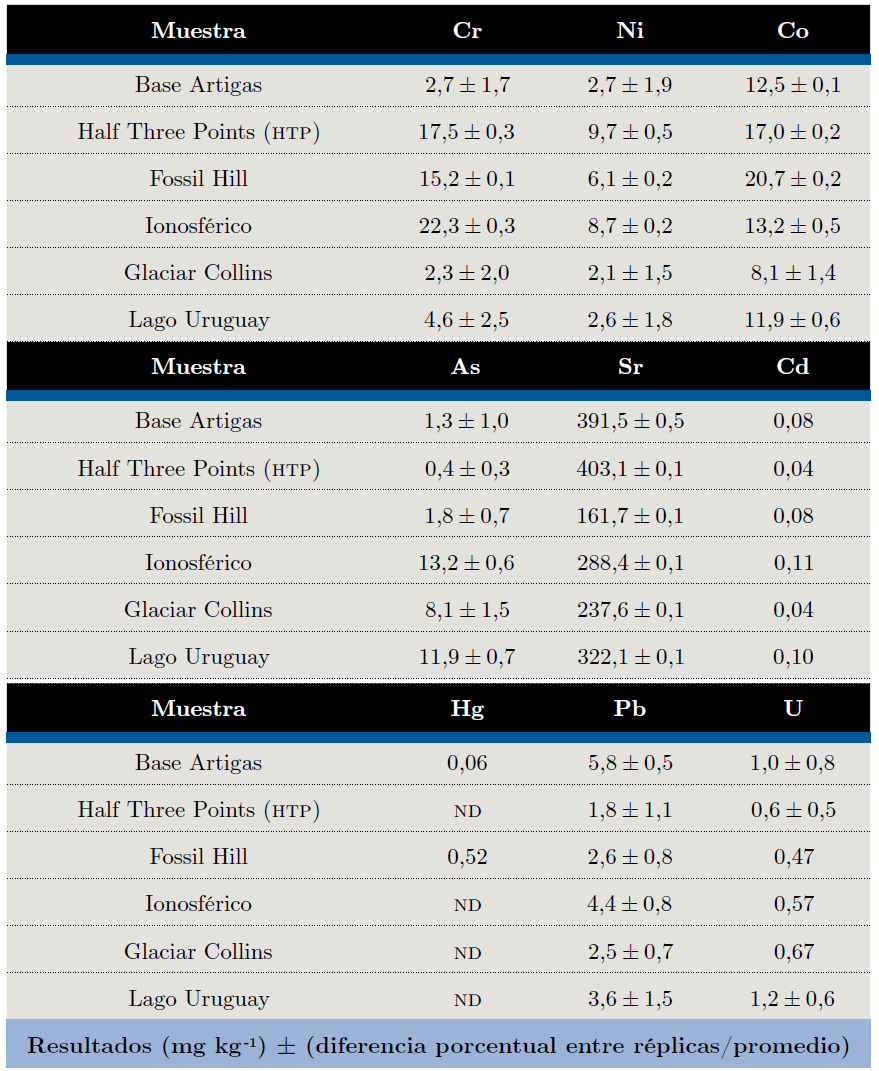Click the Cr column header

(467, 30)
